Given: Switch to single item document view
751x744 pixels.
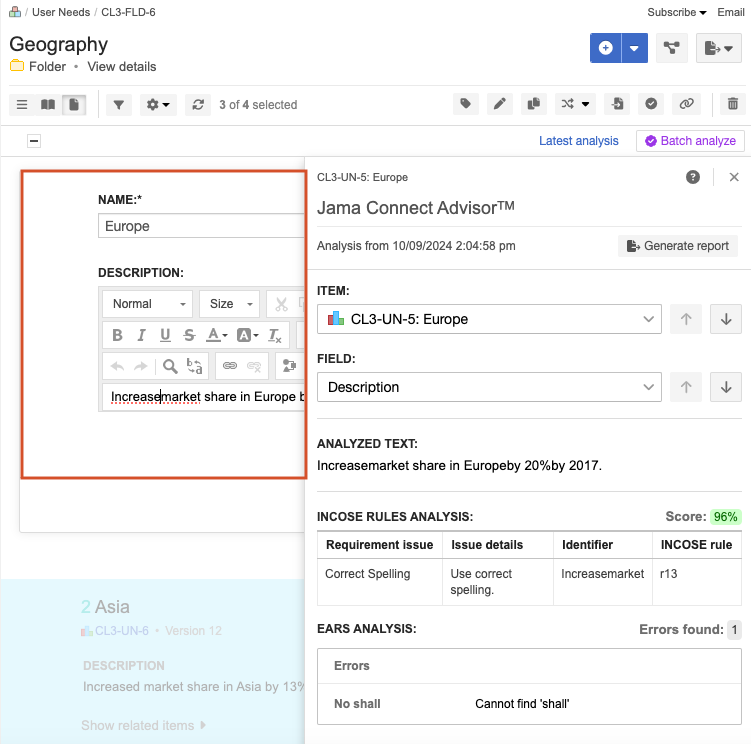Looking at the screenshot, I should click(x=74, y=104).
